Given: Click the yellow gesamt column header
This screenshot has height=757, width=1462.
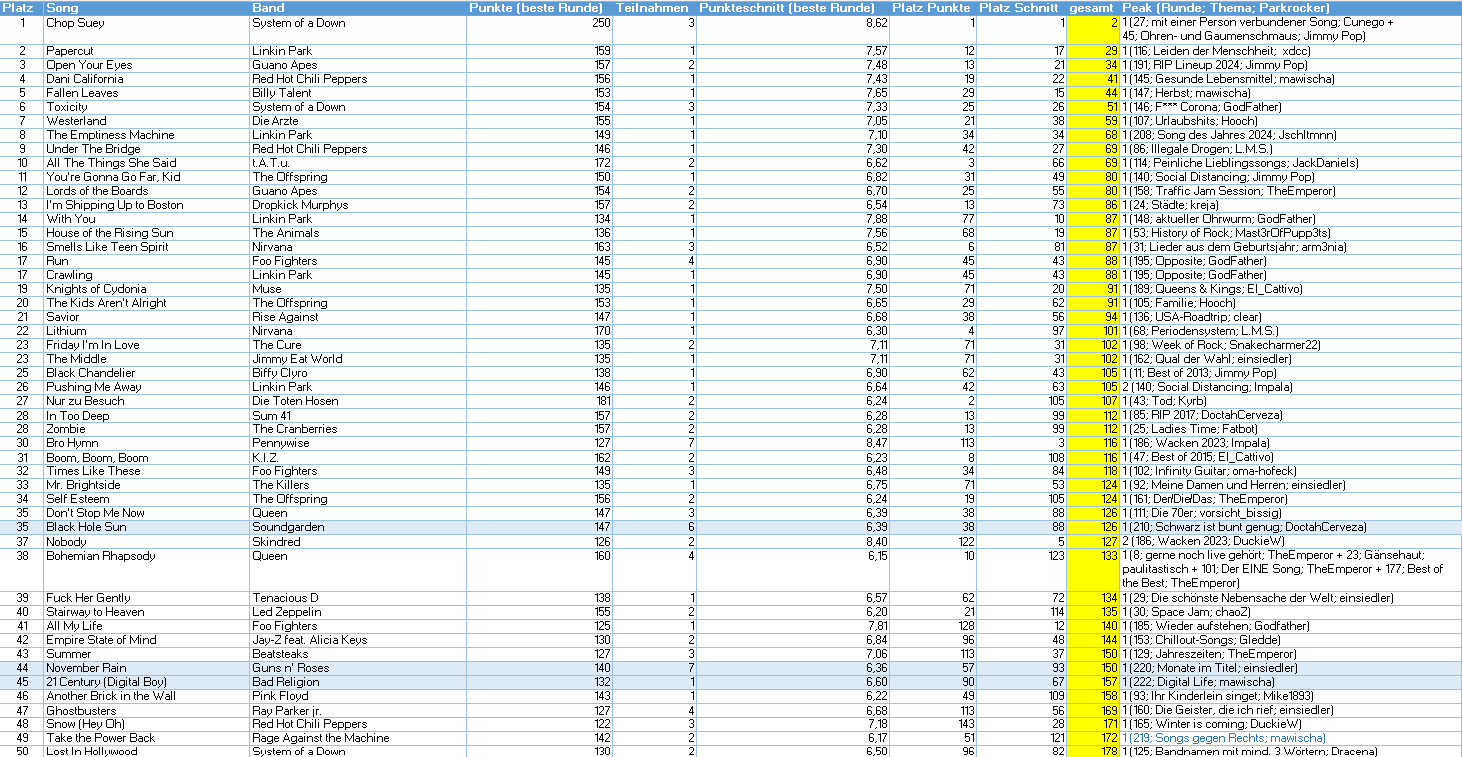Looking at the screenshot, I should tap(1092, 8).
